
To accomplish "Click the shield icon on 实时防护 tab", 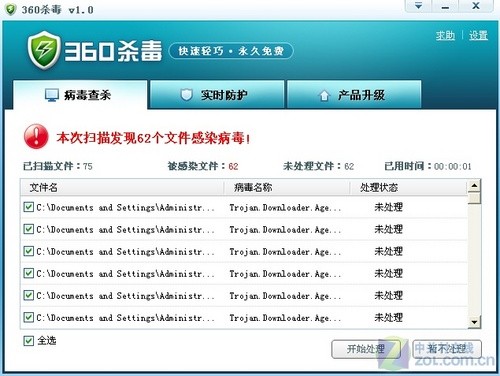I will click(x=186, y=95).
